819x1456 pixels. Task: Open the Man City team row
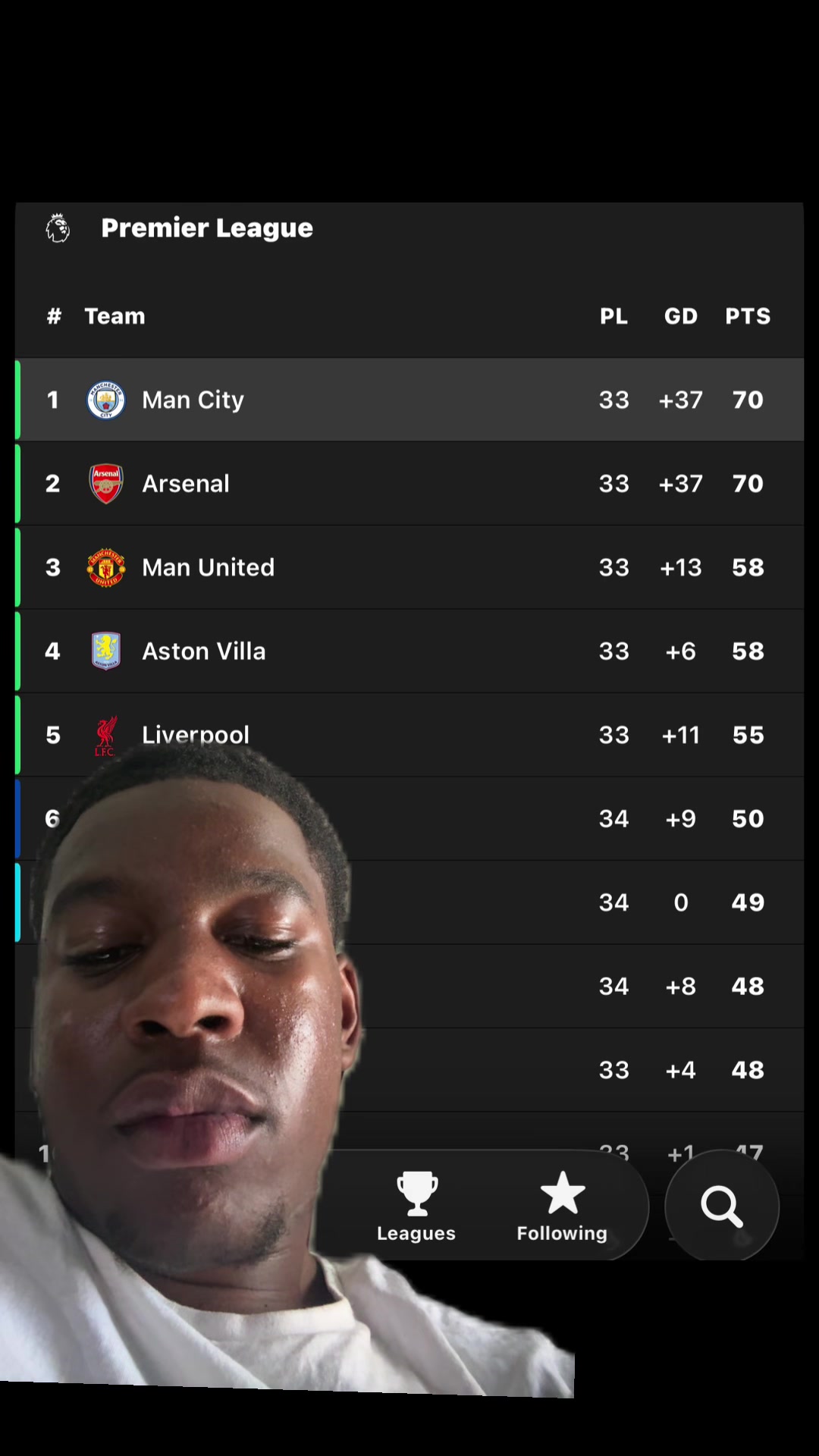409,400
